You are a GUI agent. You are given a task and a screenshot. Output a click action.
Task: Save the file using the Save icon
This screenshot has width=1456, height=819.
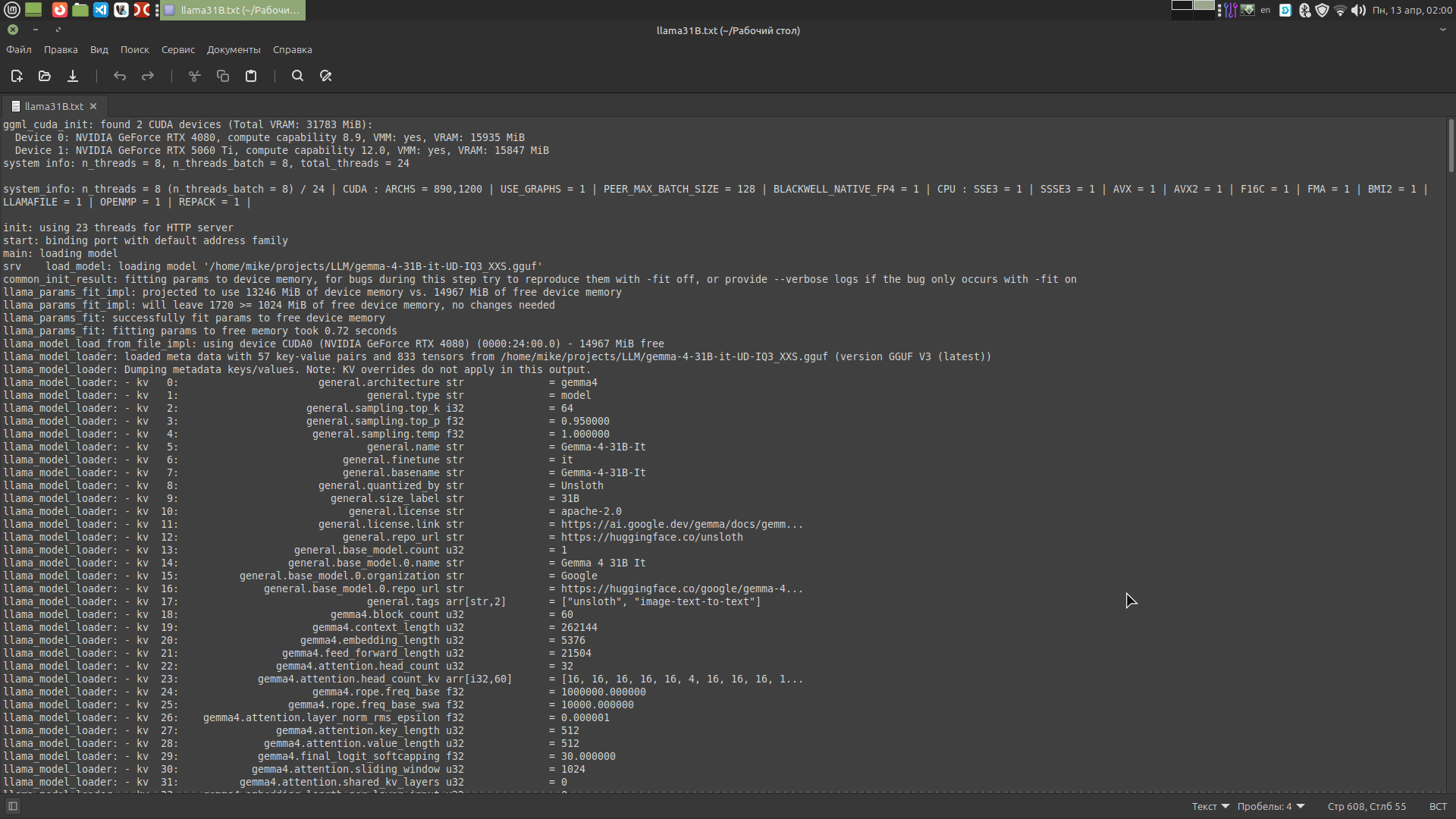click(72, 76)
